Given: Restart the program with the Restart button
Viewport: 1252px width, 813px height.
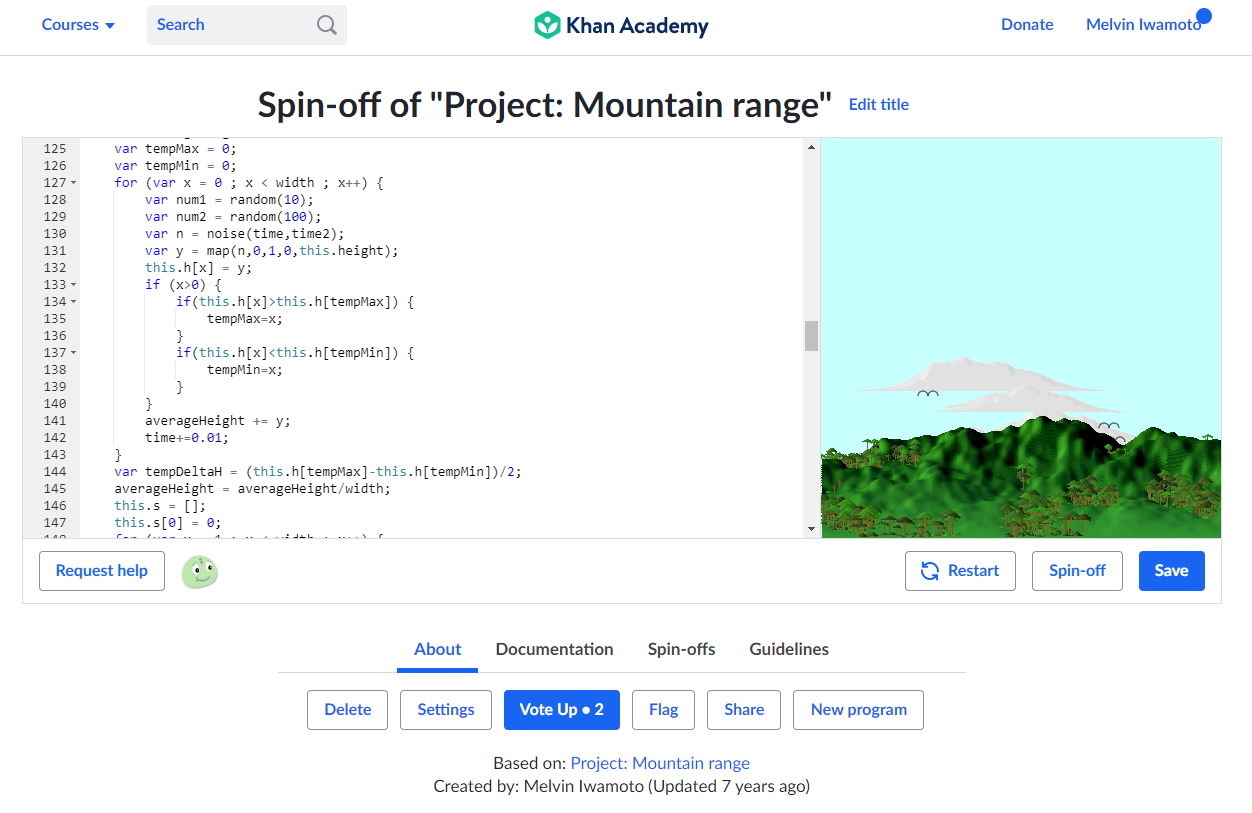Looking at the screenshot, I should (x=960, y=571).
